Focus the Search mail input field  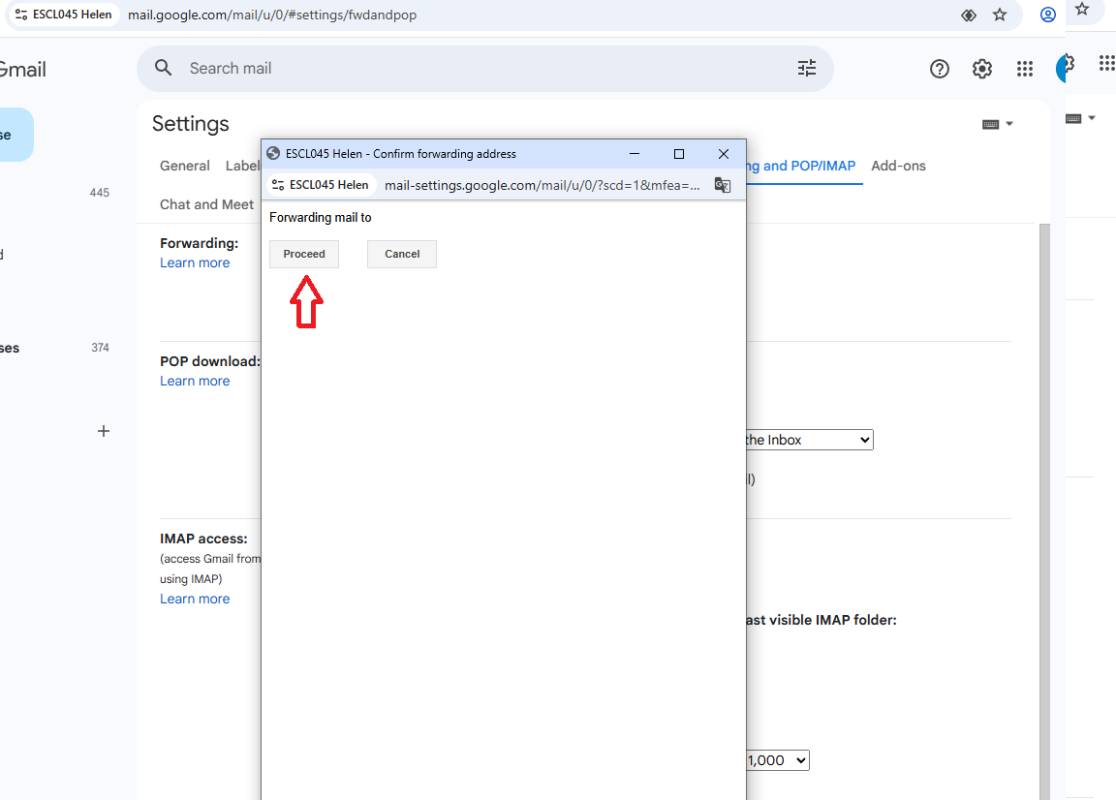[x=480, y=68]
